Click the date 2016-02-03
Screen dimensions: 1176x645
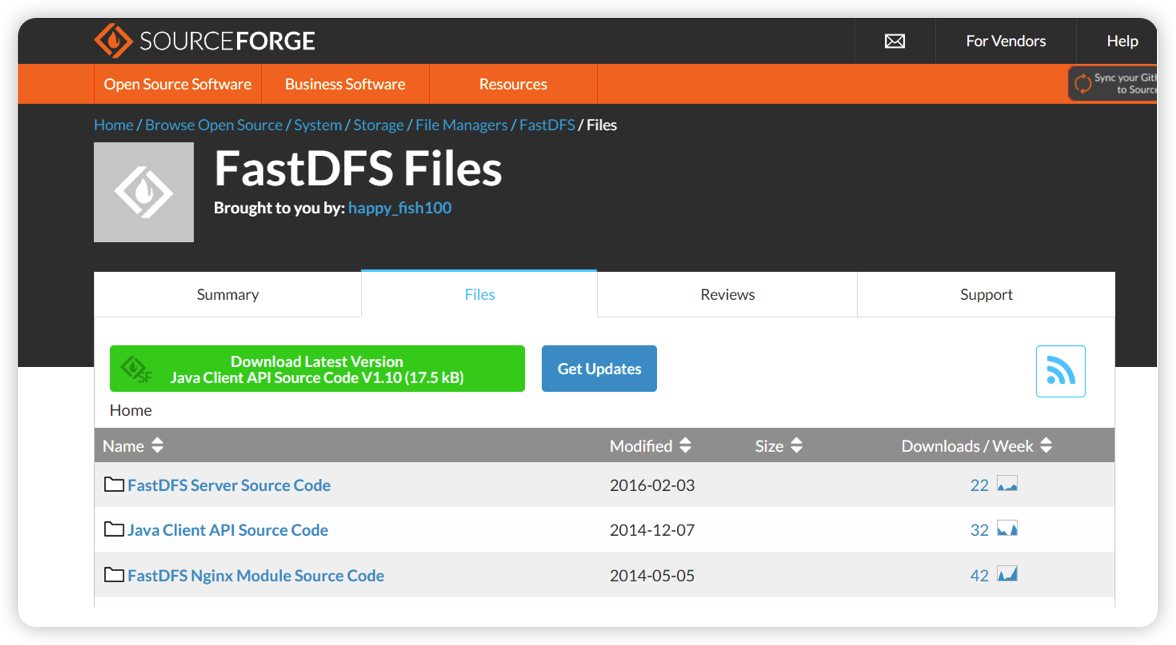point(652,485)
